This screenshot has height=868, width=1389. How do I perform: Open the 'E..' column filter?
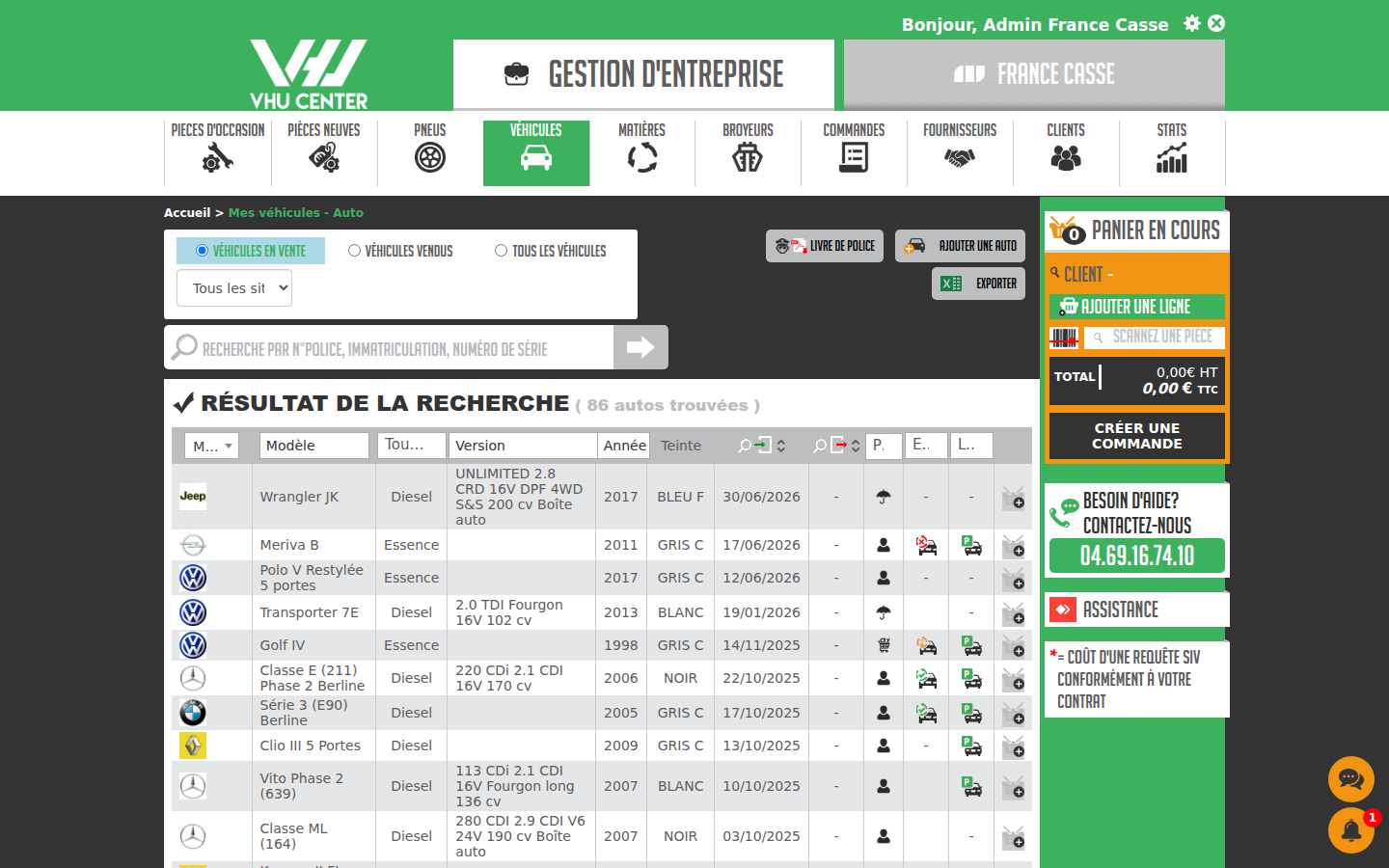pos(926,445)
